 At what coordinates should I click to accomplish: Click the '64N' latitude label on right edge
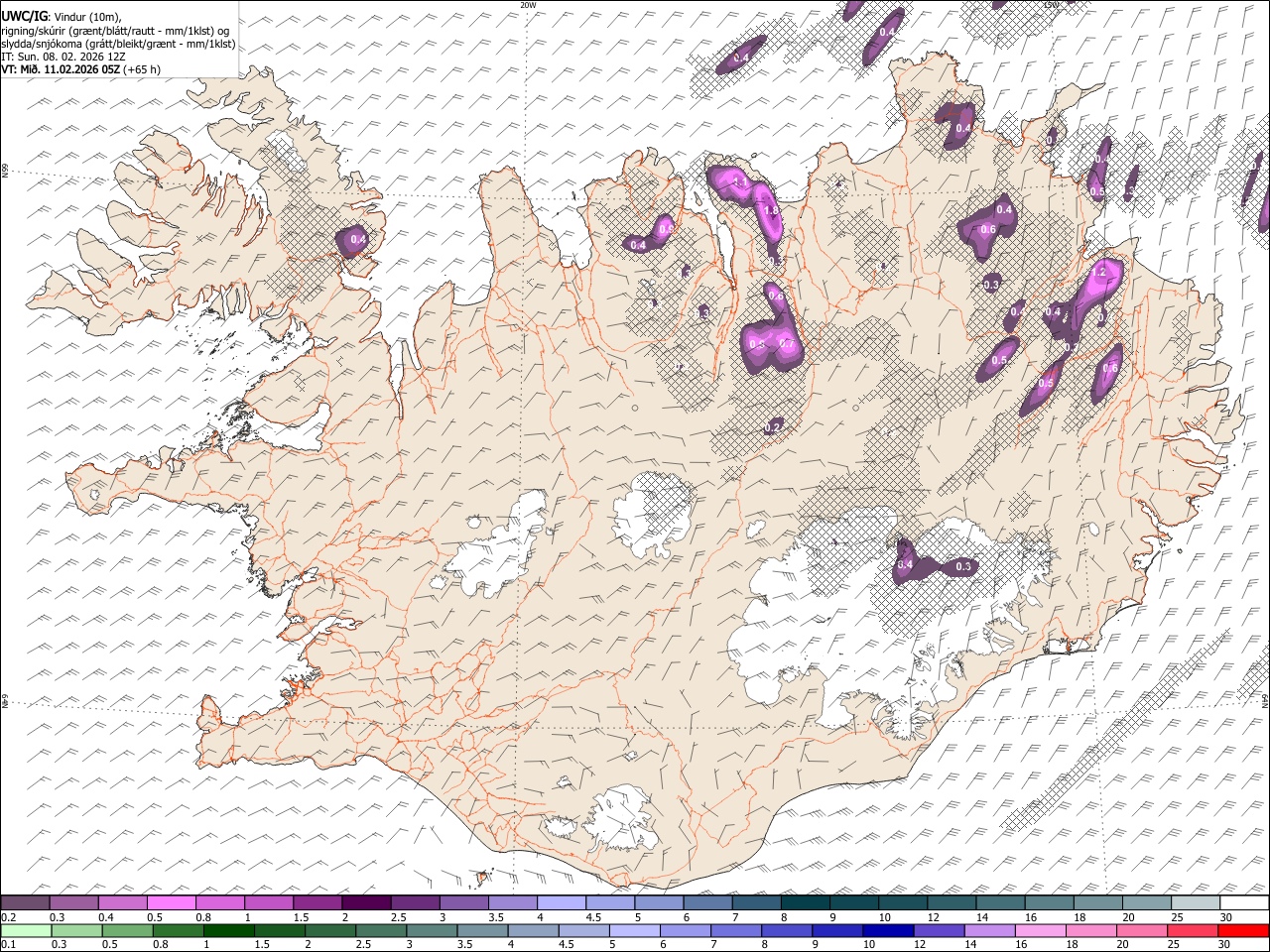point(1265,700)
